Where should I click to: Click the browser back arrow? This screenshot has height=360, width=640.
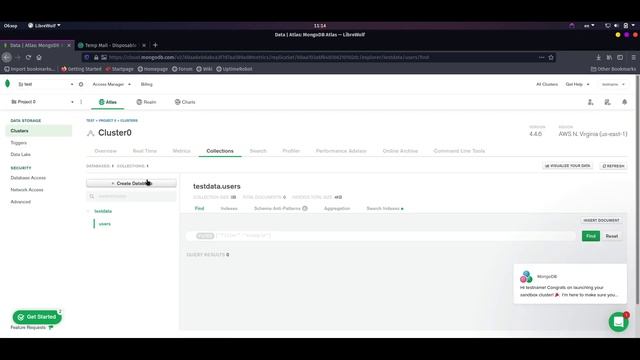7,58
